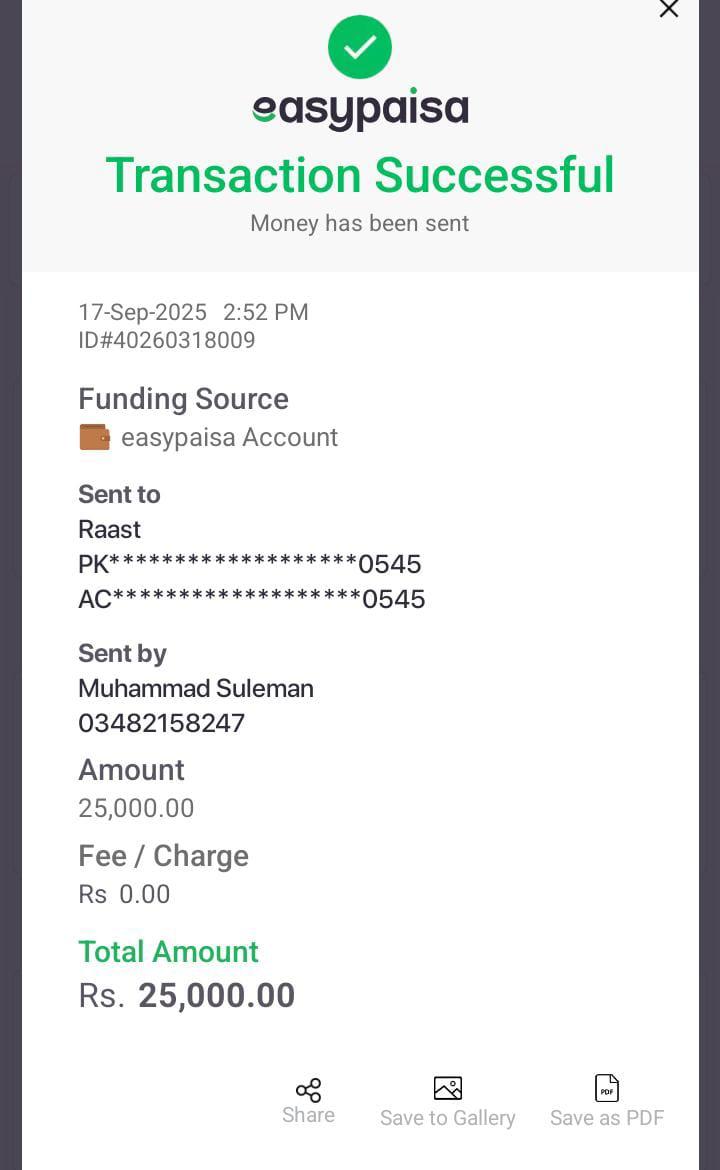Click the easypaisa logo
Viewport: 720px width, 1170px height.
(x=360, y=109)
